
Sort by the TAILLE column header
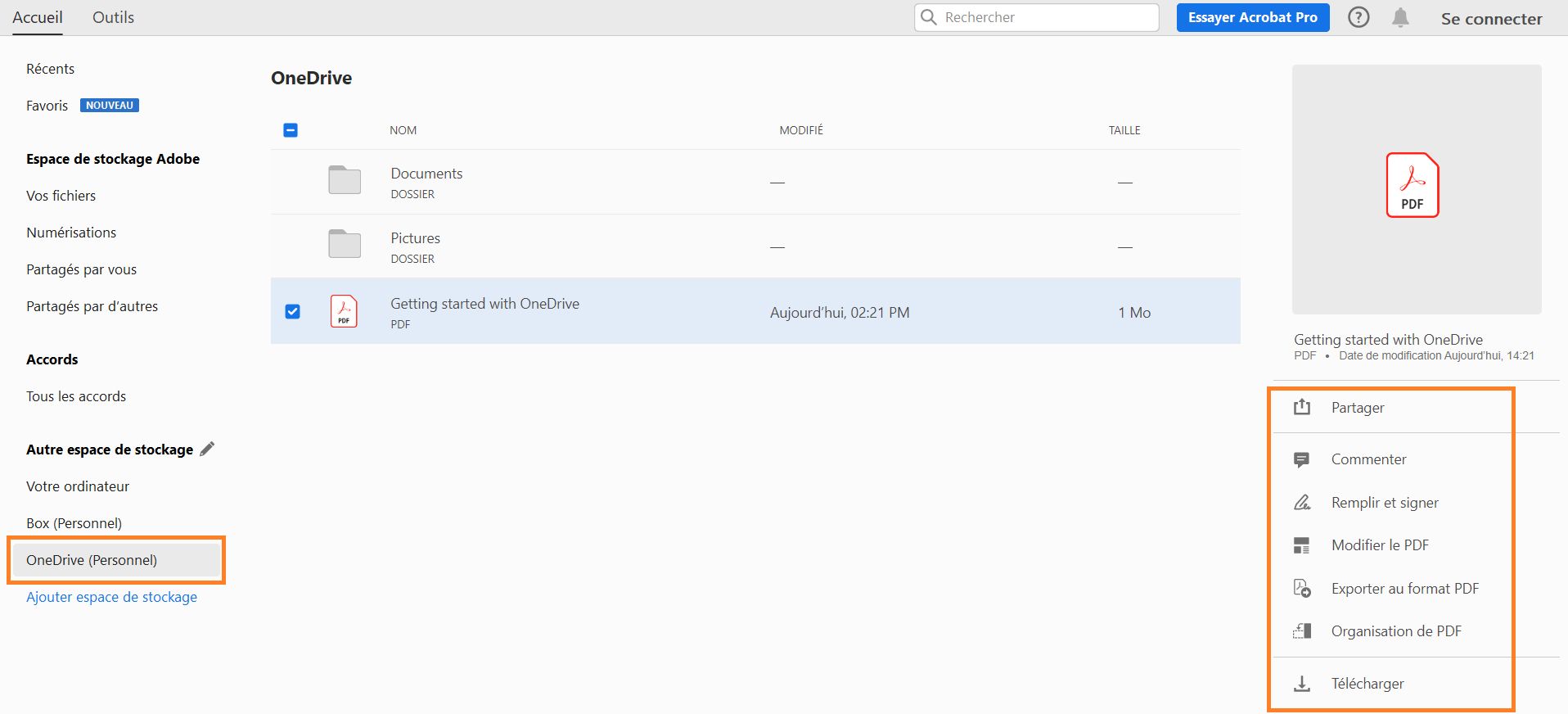[1124, 130]
